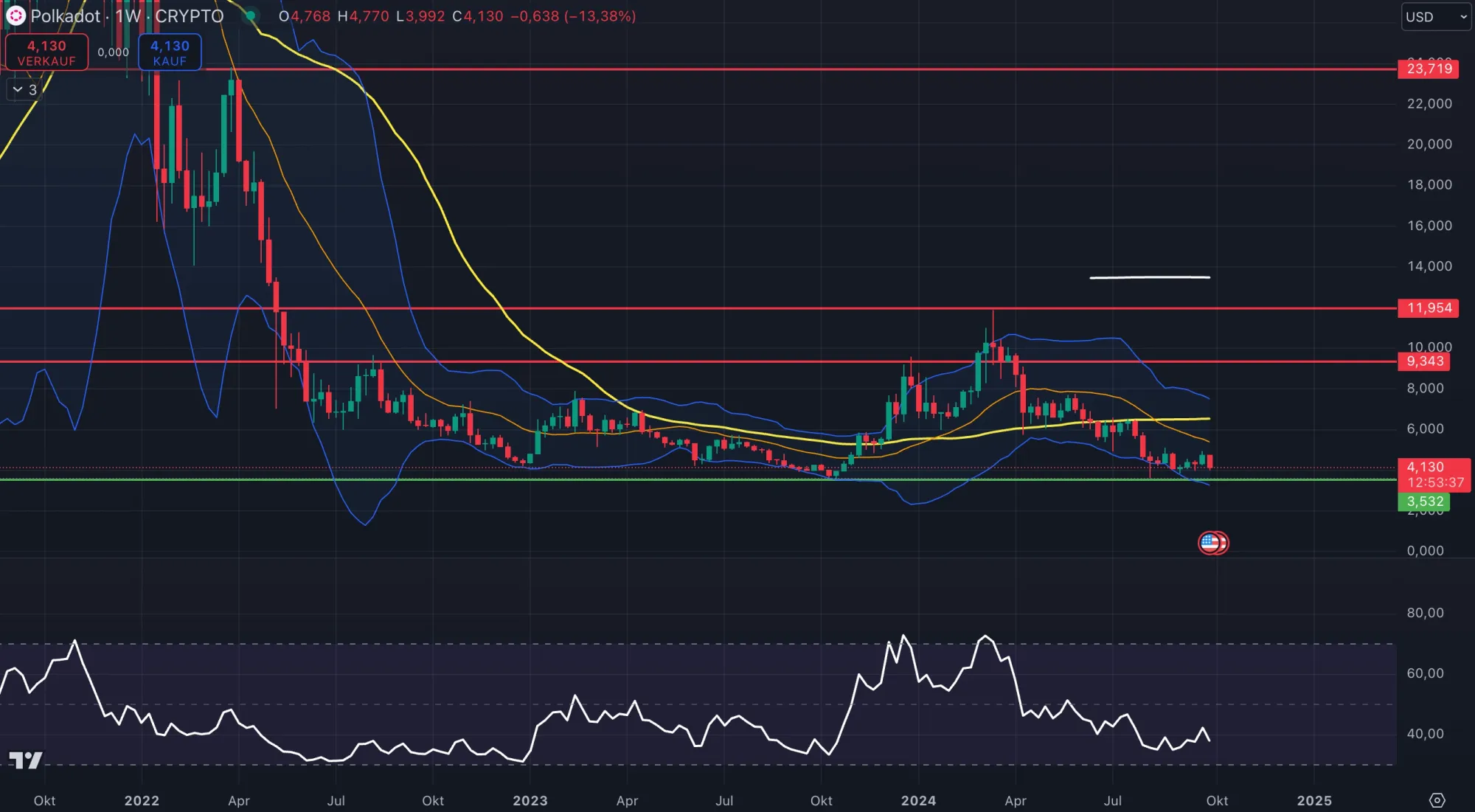Image resolution: width=1475 pixels, height=812 pixels.
Task: Select the white horizontal trend line drawing
Action: point(1150,277)
